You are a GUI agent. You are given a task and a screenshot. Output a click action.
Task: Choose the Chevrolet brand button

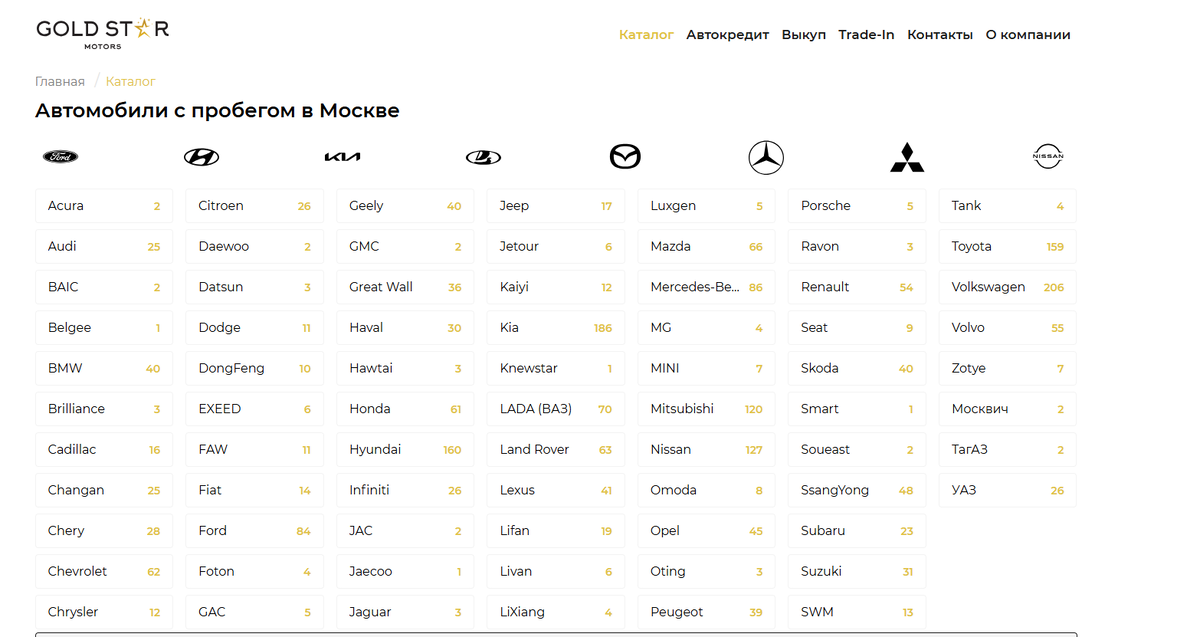(x=104, y=572)
